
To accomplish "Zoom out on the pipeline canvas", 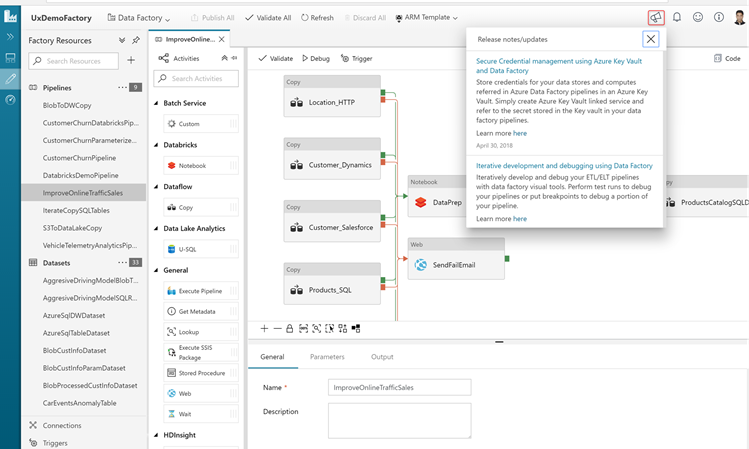I will [x=277, y=329].
